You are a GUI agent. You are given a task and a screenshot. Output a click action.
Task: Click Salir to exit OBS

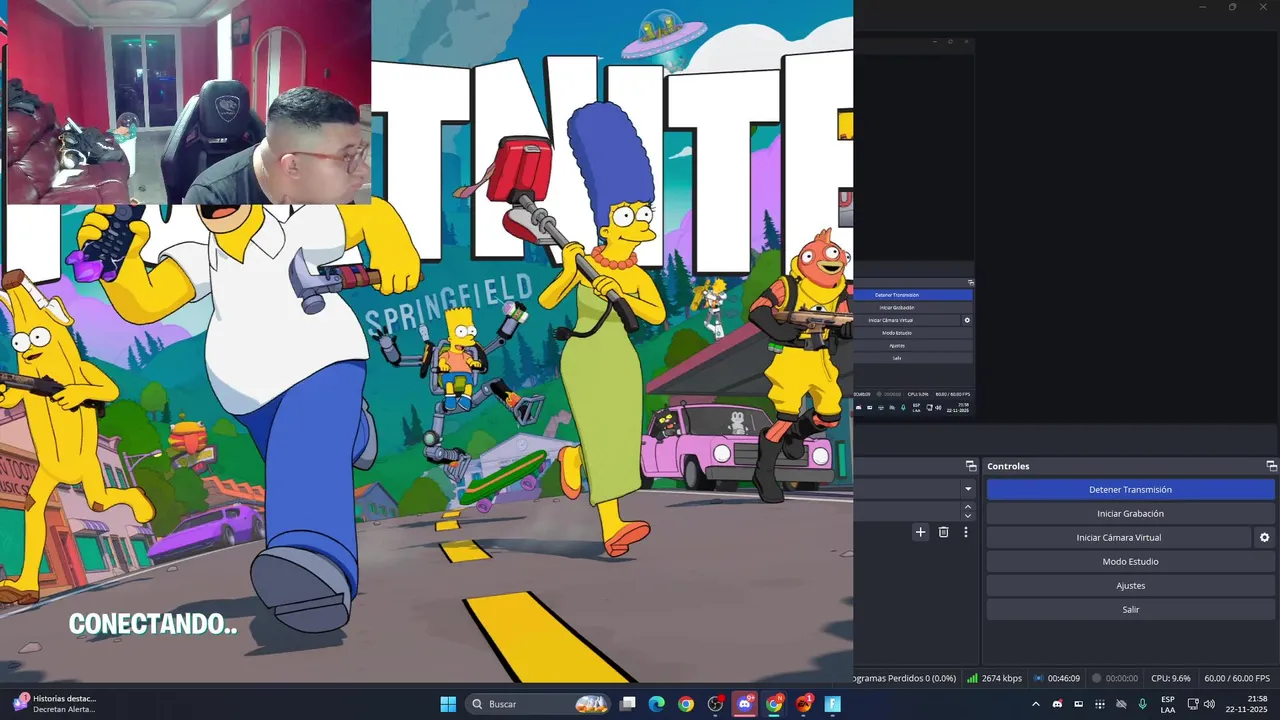(1130, 610)
